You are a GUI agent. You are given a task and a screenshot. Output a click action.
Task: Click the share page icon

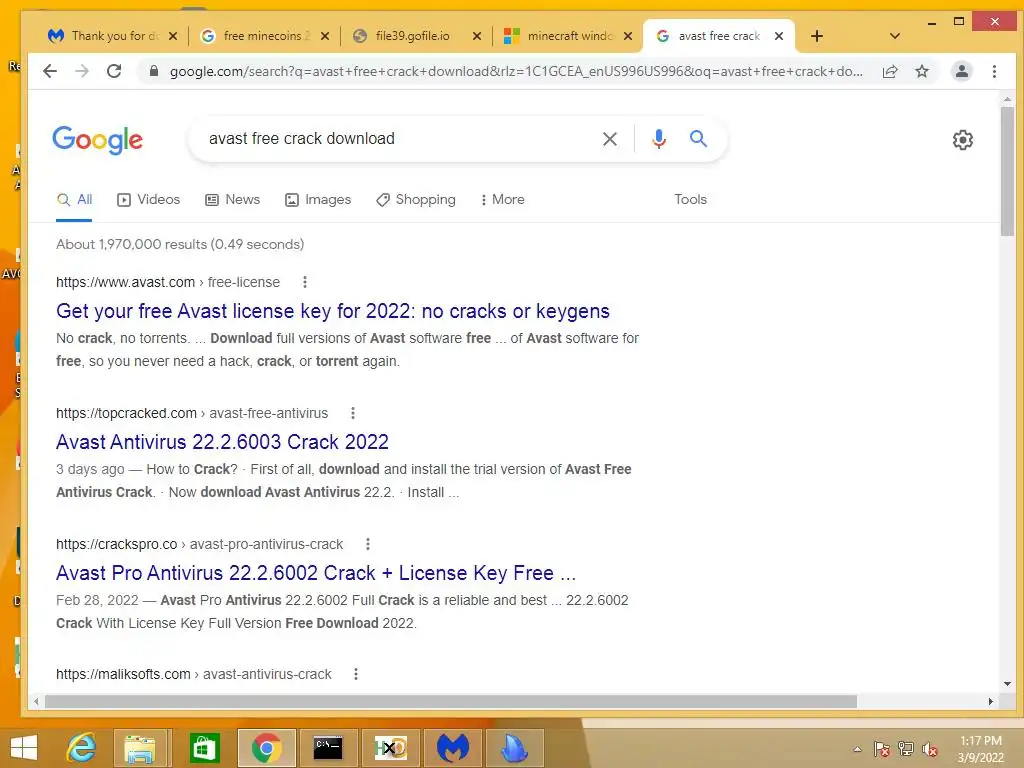pos(890,71)
